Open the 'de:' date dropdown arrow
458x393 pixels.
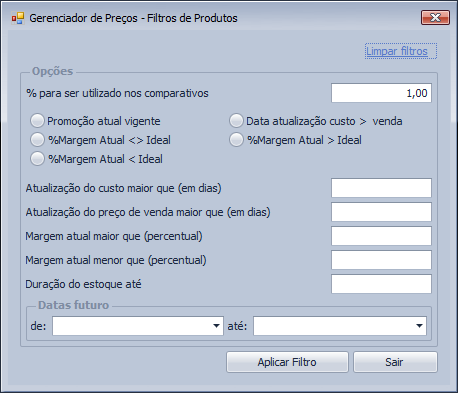[216, 326]
